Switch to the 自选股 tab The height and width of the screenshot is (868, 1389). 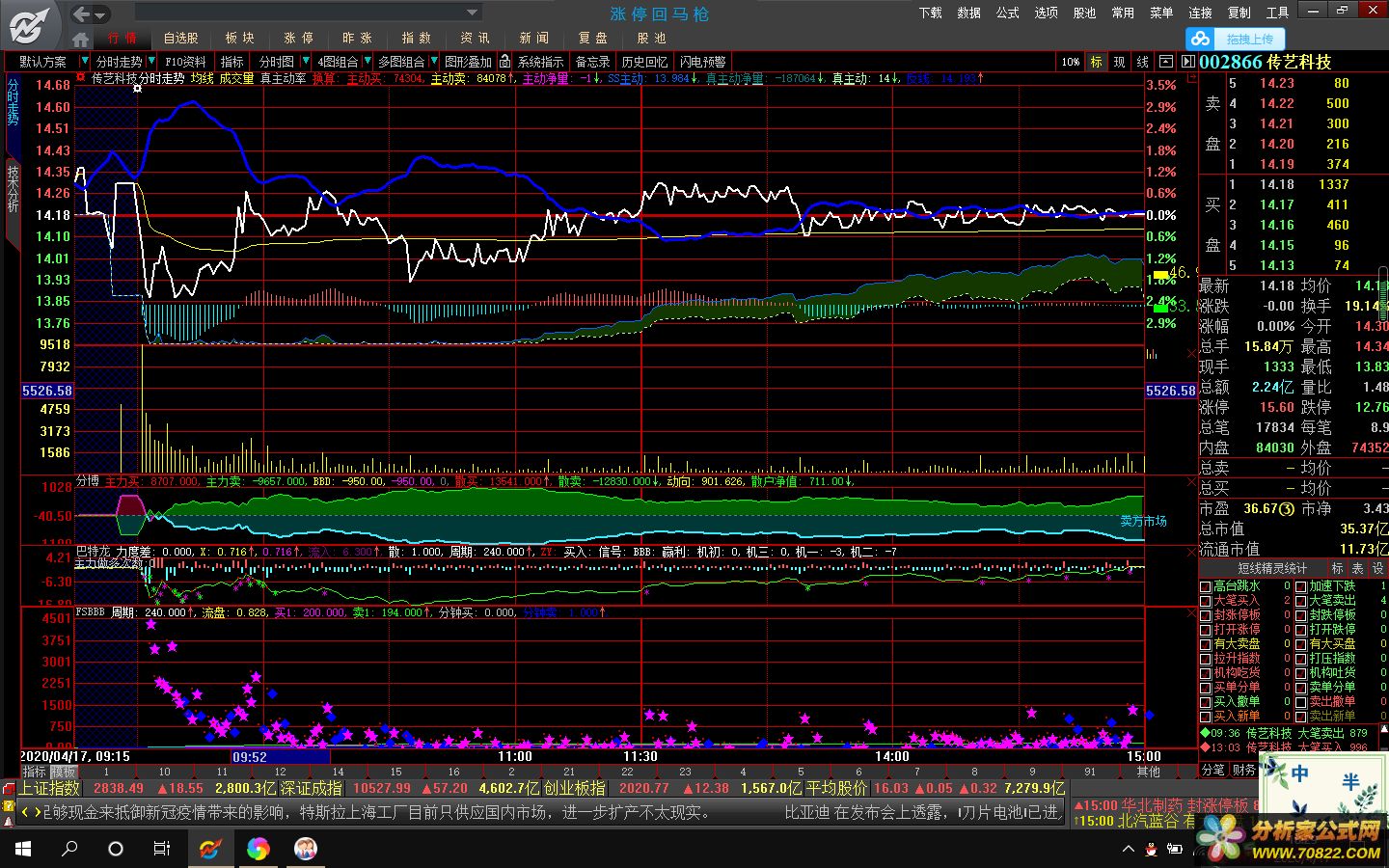(180, 39)
